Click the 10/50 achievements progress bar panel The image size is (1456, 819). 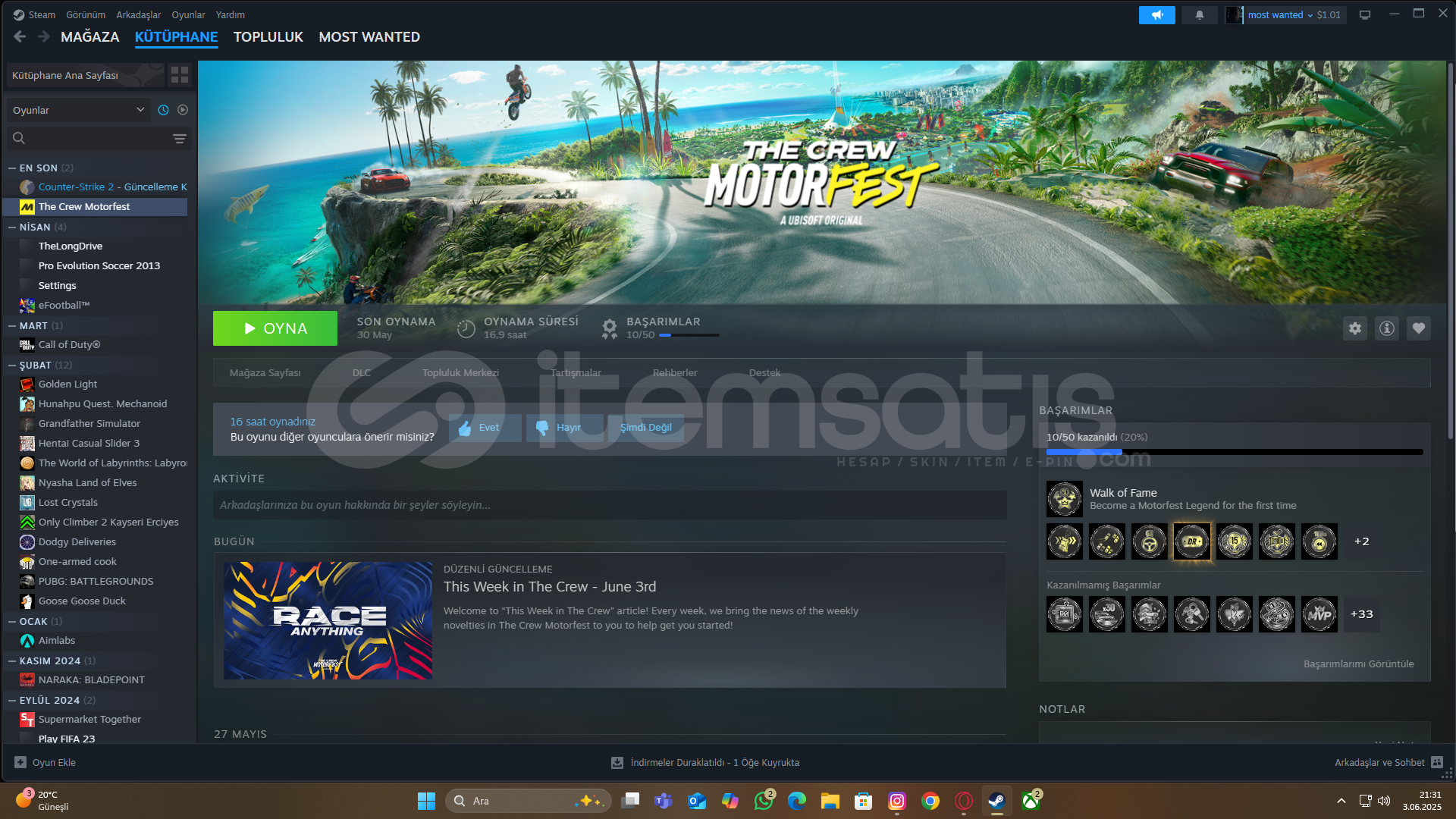point(1235,452)
